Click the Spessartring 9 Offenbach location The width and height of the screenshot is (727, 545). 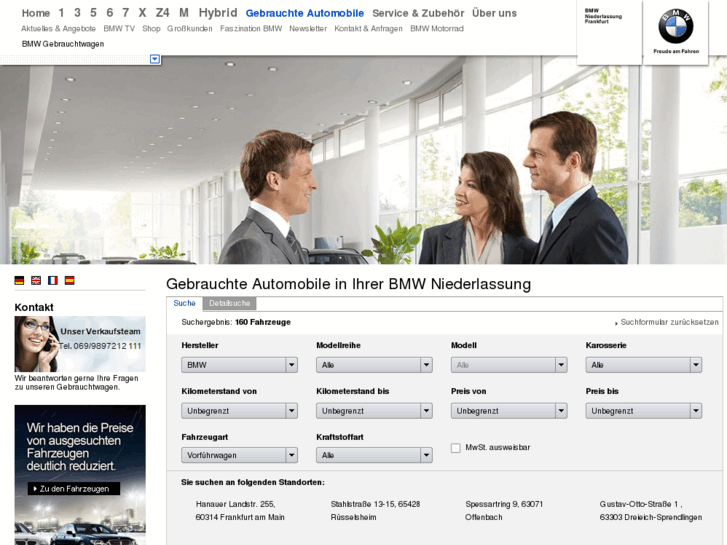pyautogui.click(x=504, y=511)
